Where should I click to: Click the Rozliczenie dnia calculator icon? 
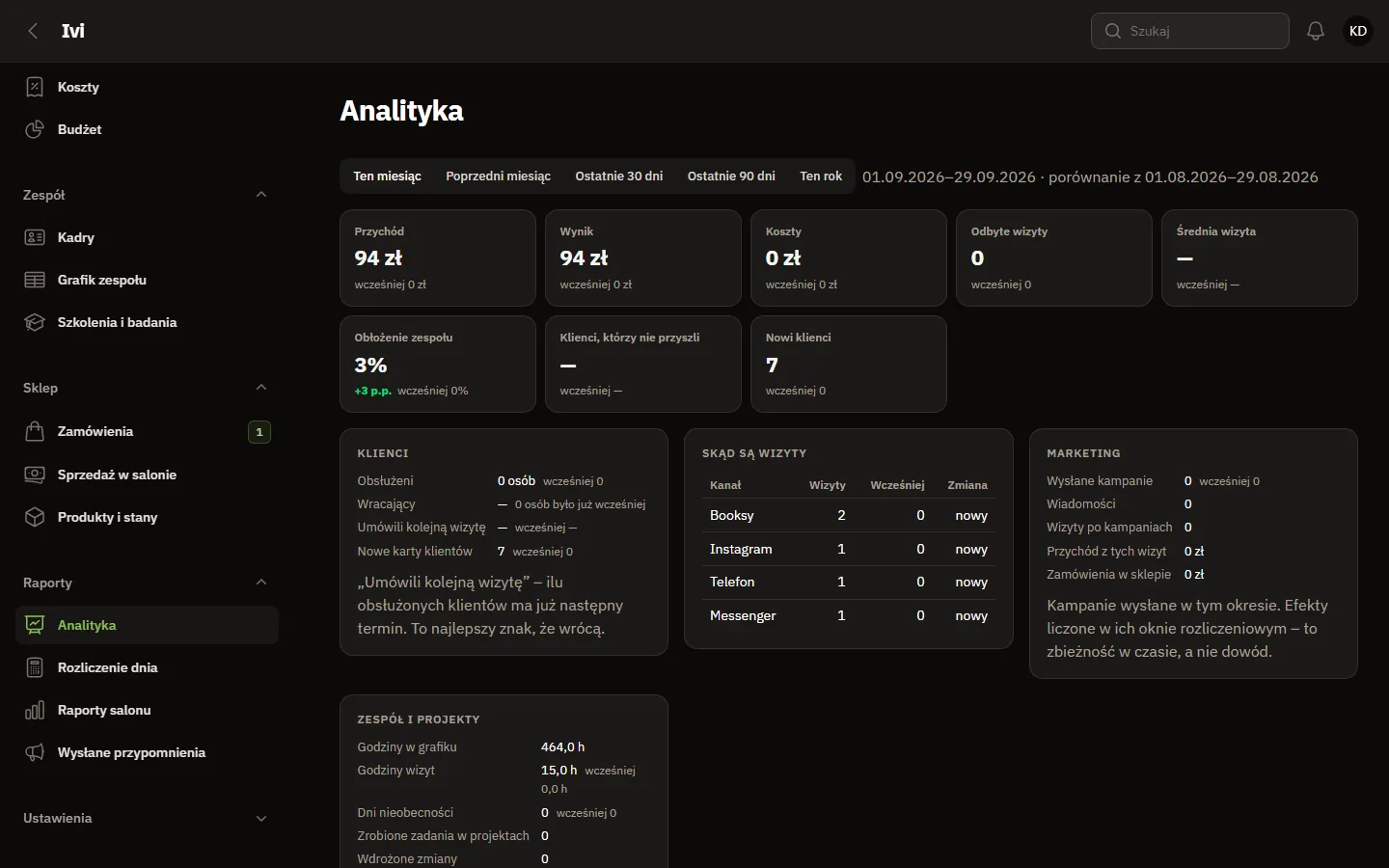click(x=35, y=667)
